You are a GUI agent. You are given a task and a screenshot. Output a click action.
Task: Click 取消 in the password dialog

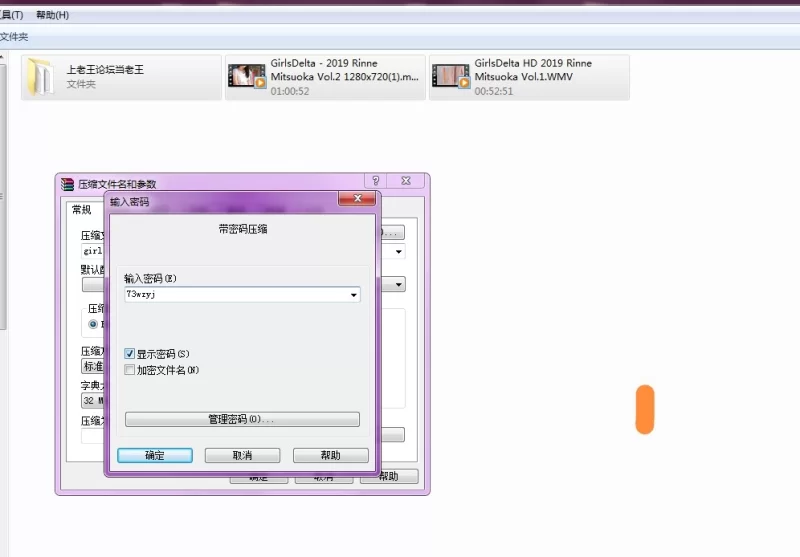pos(242,455)
